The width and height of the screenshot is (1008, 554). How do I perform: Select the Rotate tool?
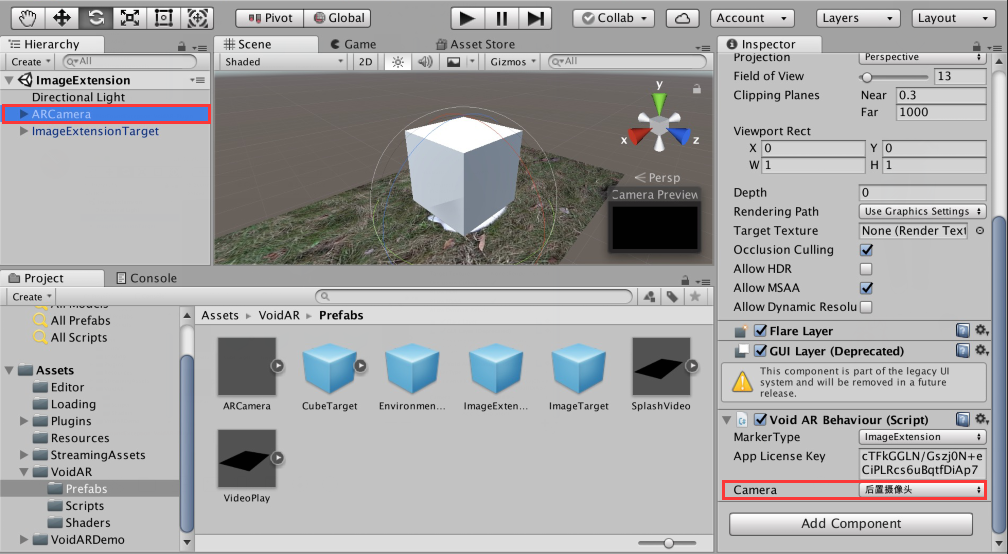[x=95, y=18]
